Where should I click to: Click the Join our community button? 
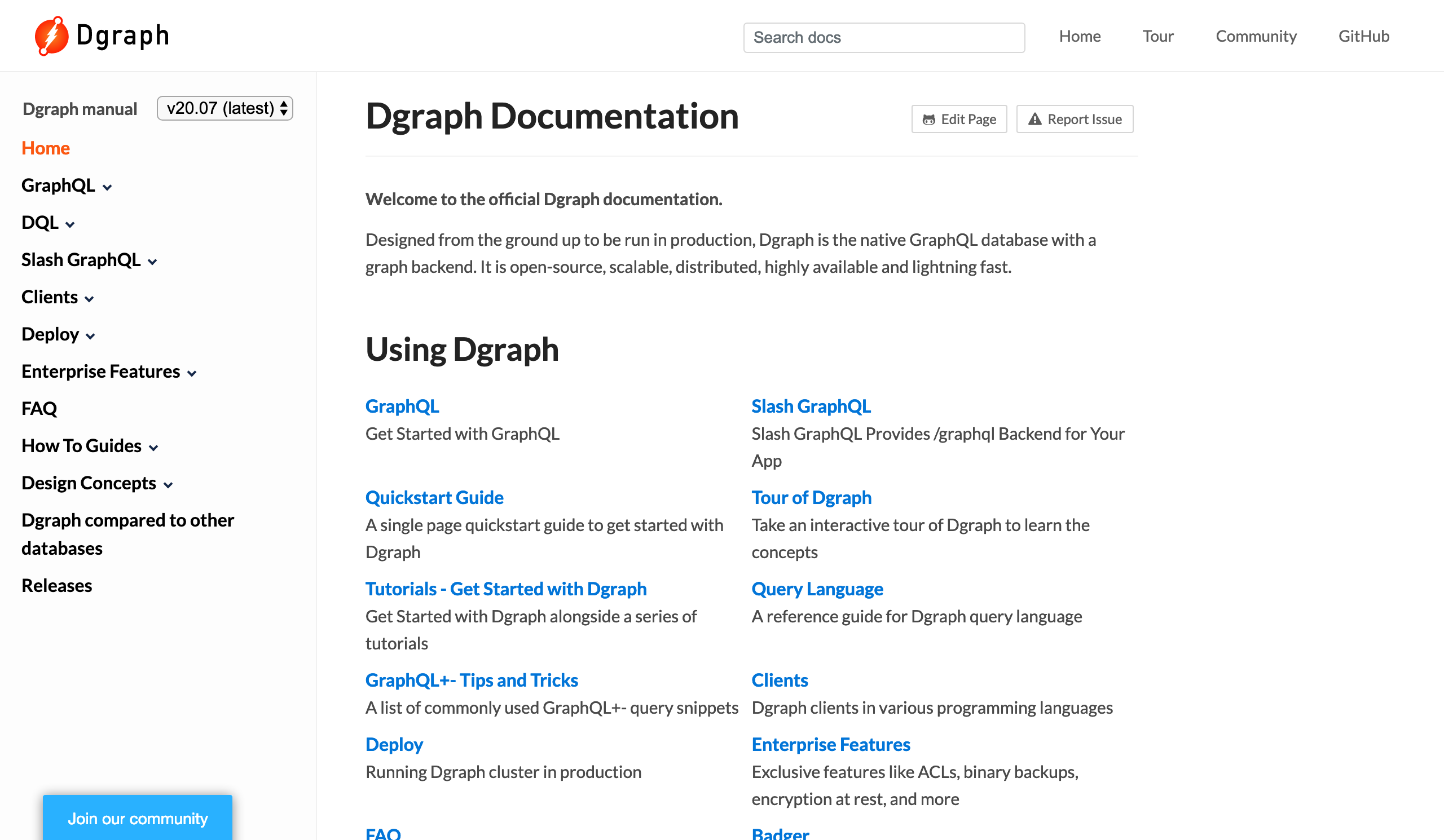tap(138, 817)
